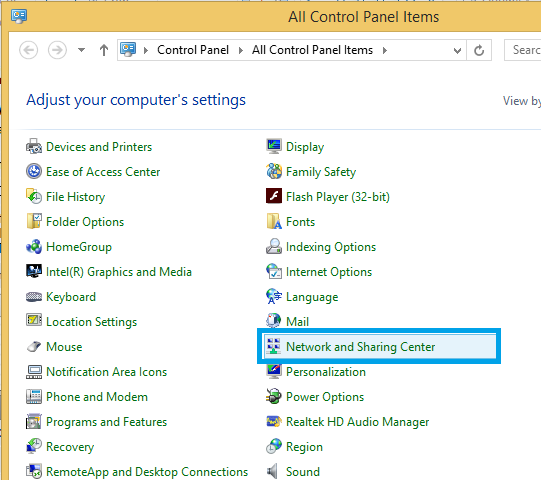Open the Devices and Printers icon
Screen dimensions: 541x480
point(34,147)
